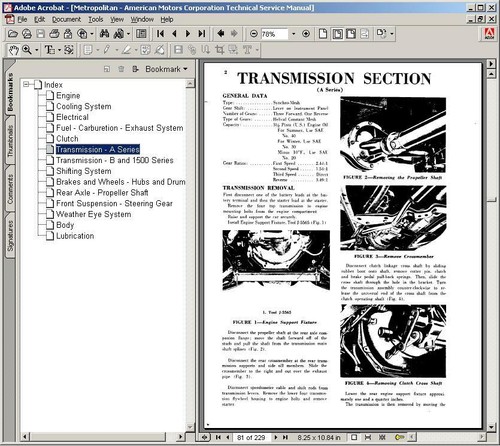This screenshot has height=446, width=500.
Task: Click the status bar page number field
Action: (x=251, y=437)
